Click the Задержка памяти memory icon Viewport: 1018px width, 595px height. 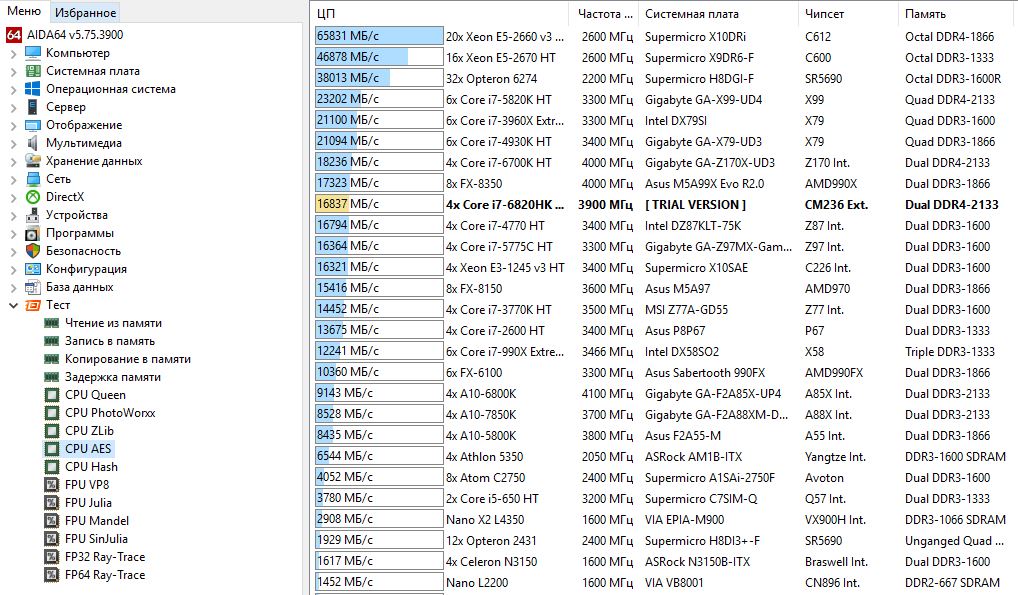(51, 377)
